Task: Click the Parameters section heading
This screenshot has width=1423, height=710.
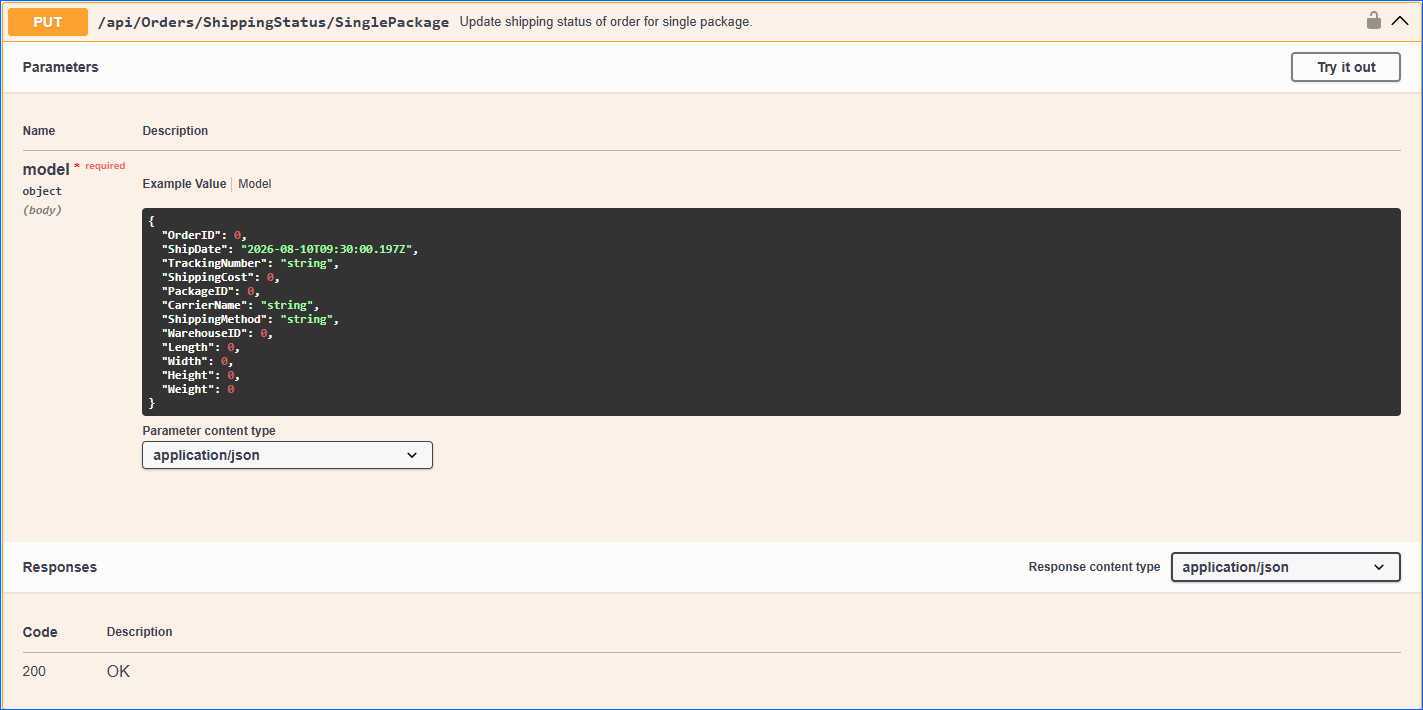Action: pyautogui.click(x=60, y=67)
